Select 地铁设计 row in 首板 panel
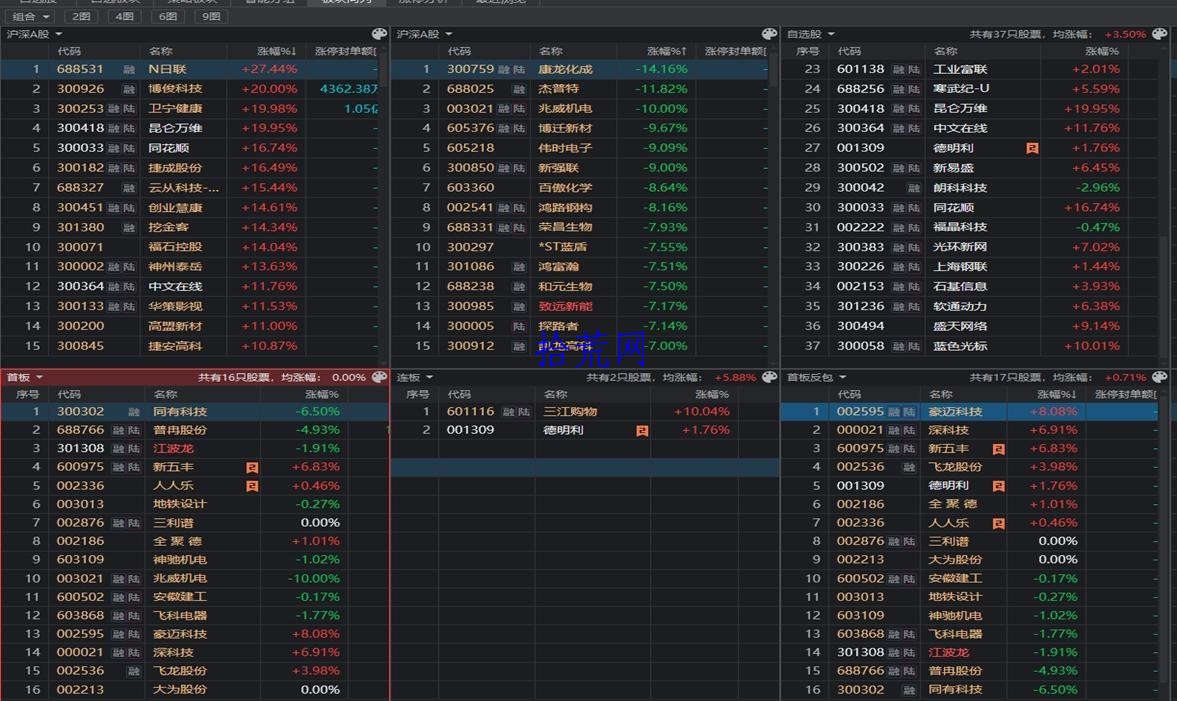The height and width of the screenshot is (701, 1177). (194, 504)
